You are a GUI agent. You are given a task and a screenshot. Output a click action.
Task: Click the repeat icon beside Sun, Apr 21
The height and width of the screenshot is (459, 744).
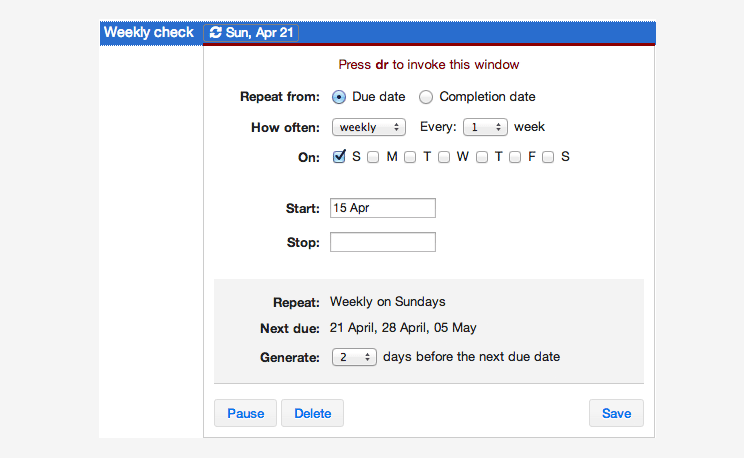(216, 33)
